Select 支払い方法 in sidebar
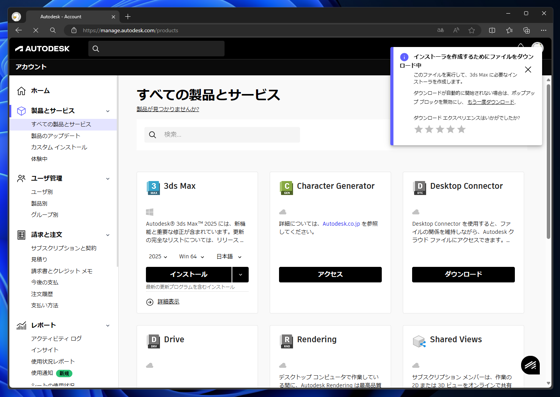 coord(45,305)
